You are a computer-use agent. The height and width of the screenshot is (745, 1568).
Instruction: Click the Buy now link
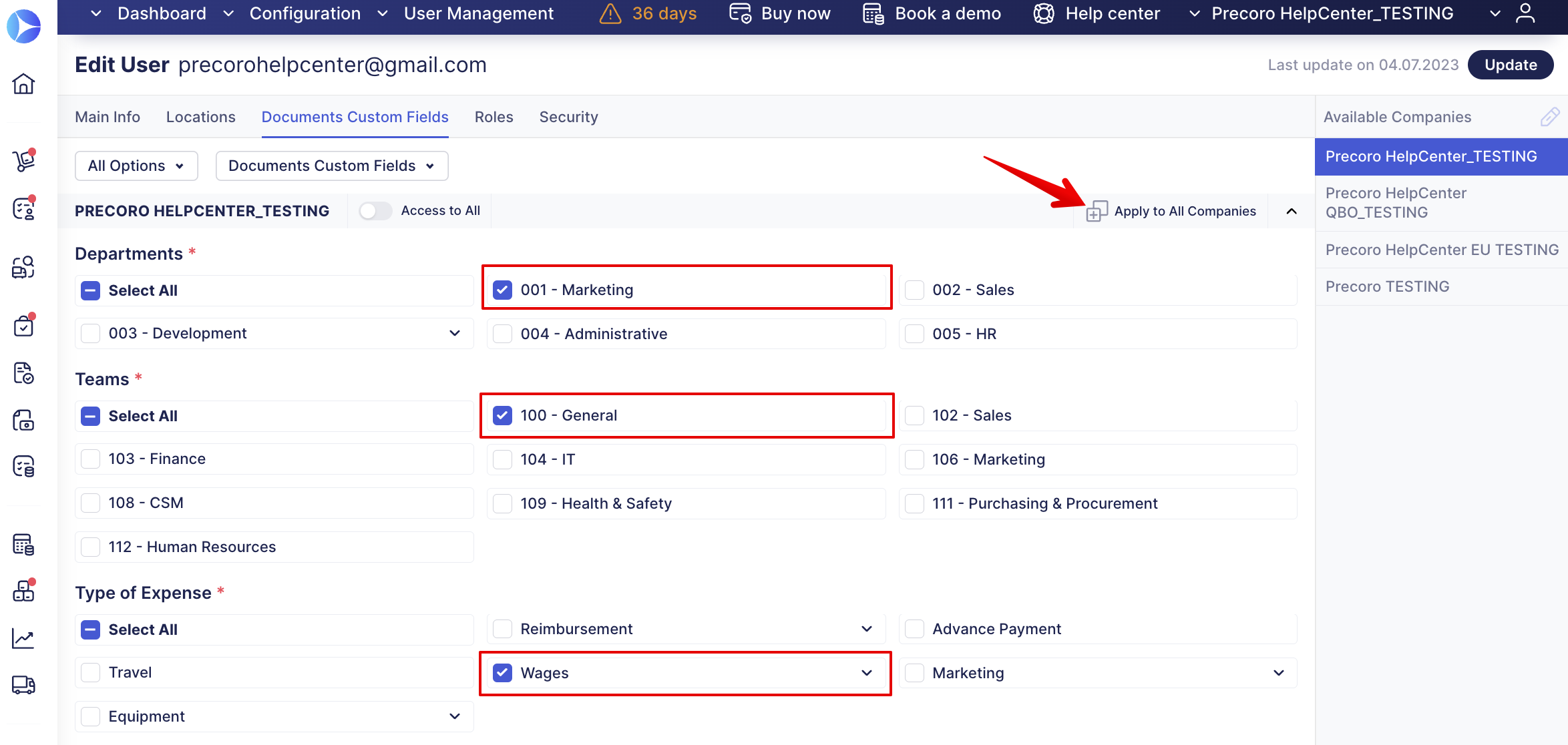pyautogui.click(x=796, y=13)
